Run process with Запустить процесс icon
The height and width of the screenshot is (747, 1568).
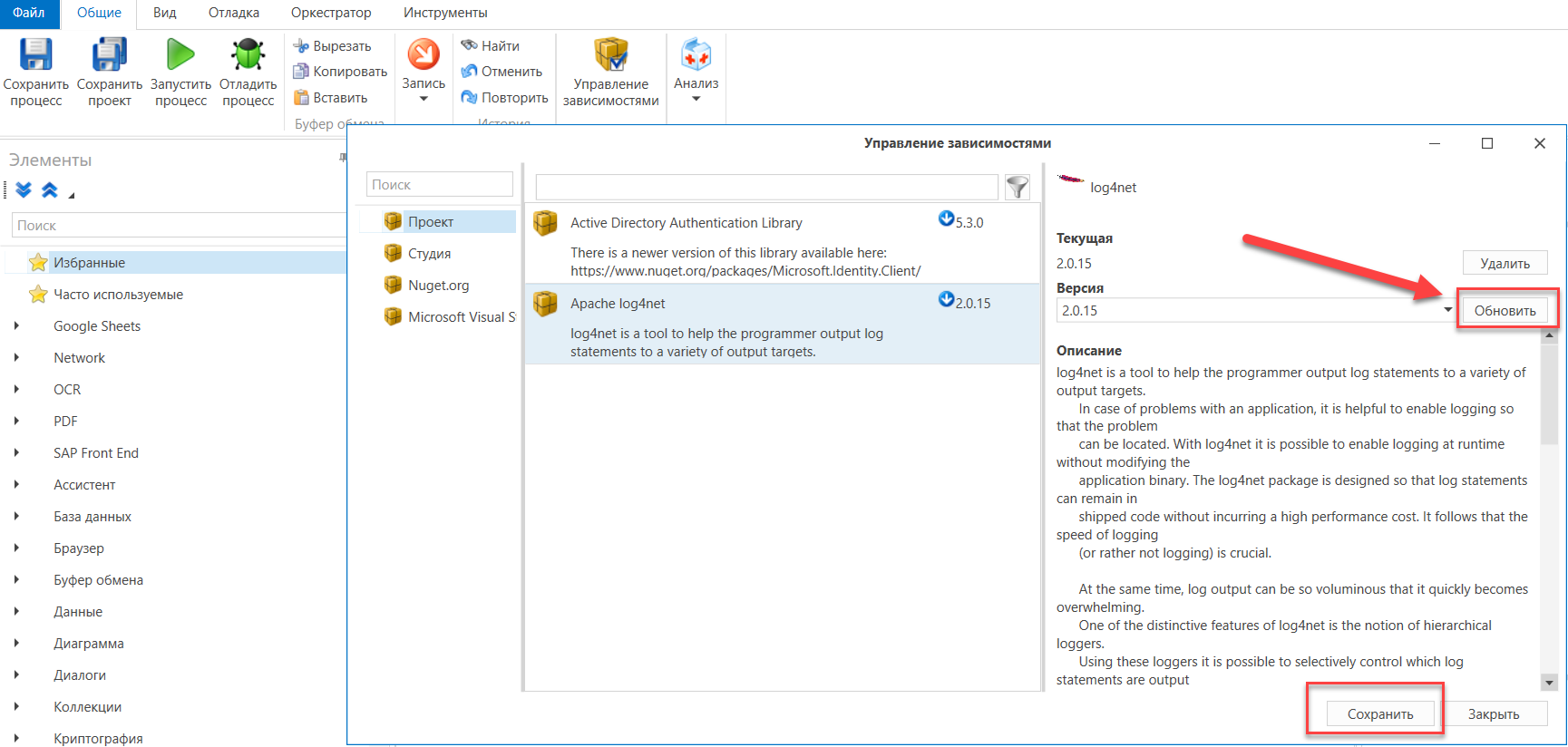coord(180,55)
